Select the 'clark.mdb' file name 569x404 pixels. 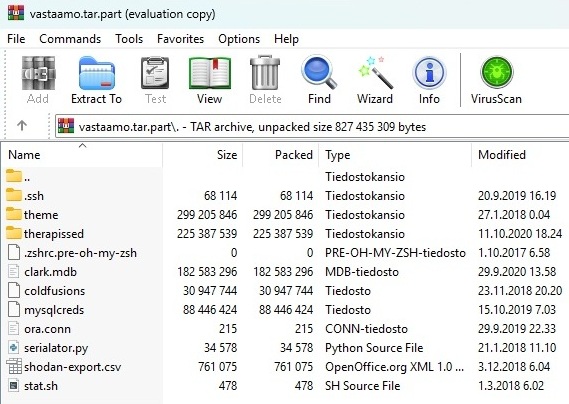[50, 272]
